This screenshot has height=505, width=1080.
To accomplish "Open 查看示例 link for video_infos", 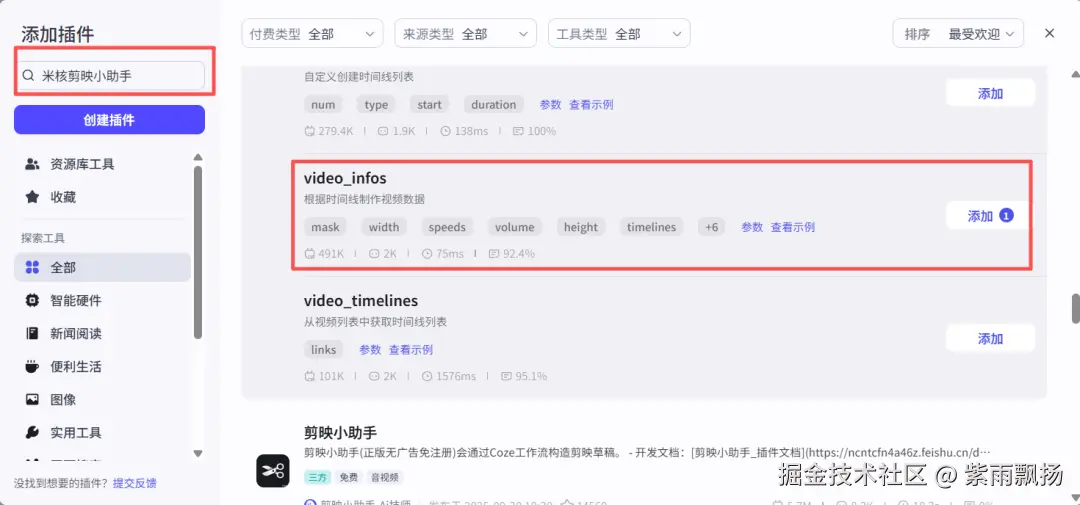I will point(793,227).
